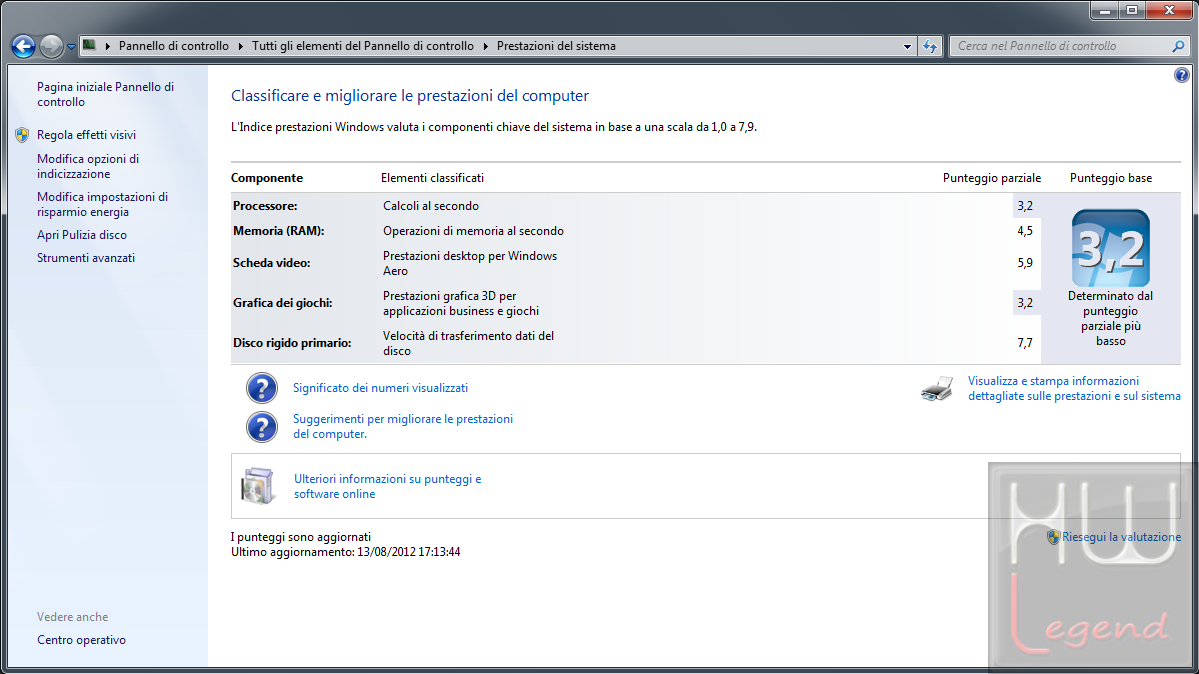The width and height of the screenshot is (1199, 674).
Task: Click the printer icon
Action: [x=937, y=389]
